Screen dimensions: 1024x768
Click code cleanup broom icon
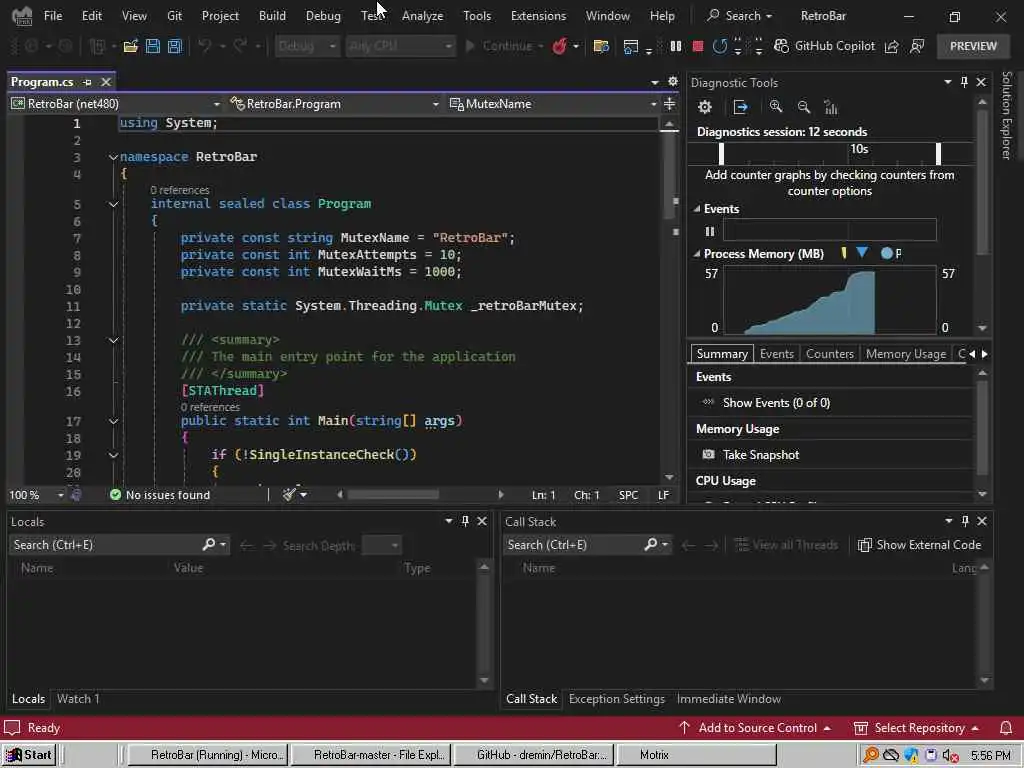pos(289,495)
